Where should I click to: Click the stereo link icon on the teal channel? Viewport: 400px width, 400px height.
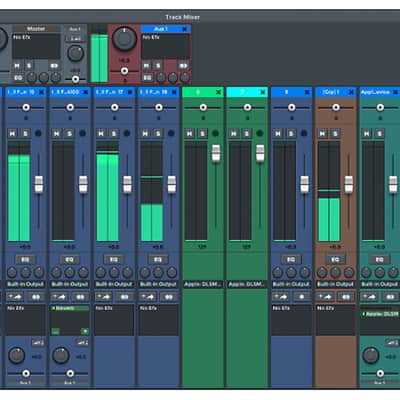click(x=390, y=296)
